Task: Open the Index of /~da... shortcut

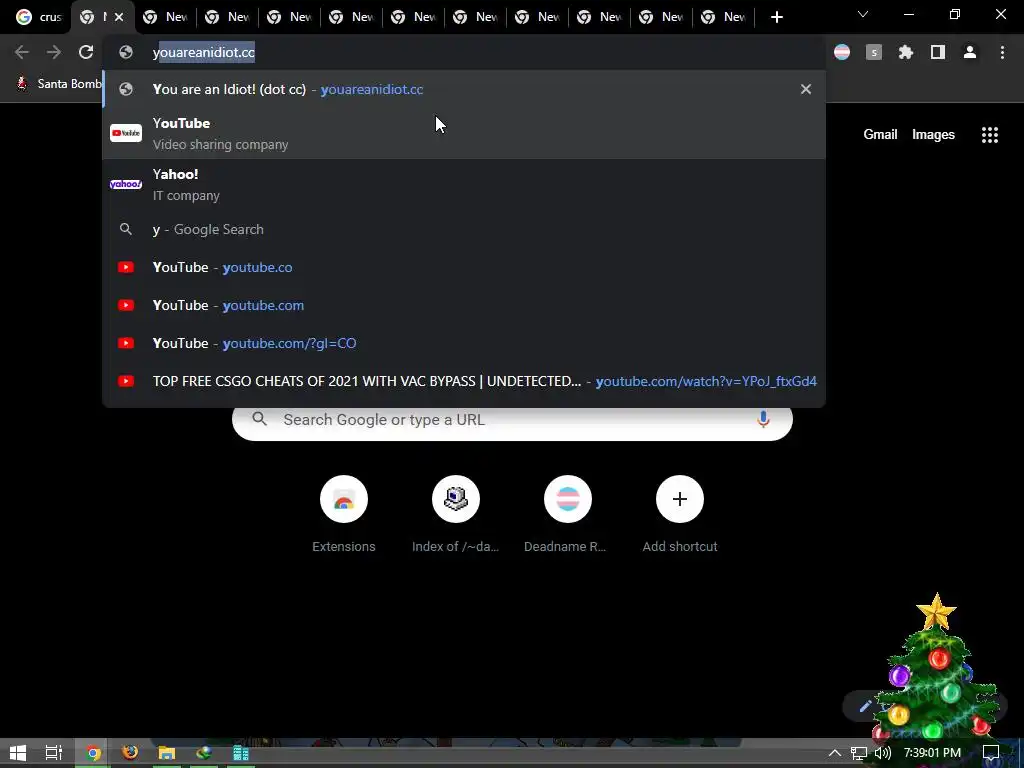Action: click(456, 515)
